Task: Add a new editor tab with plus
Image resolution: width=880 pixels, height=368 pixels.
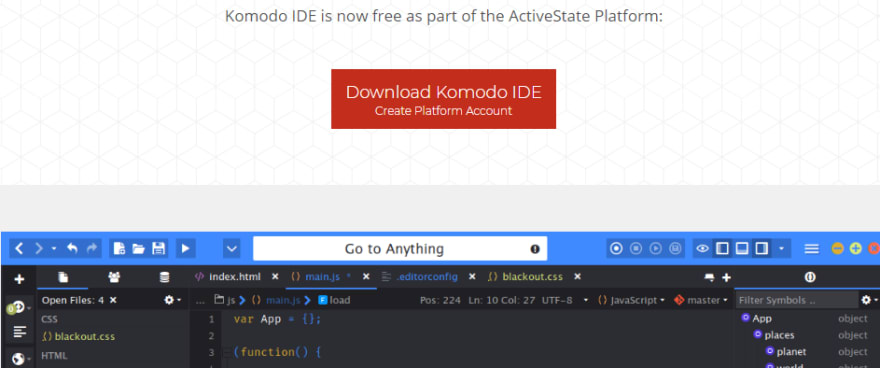Action: 726,277
